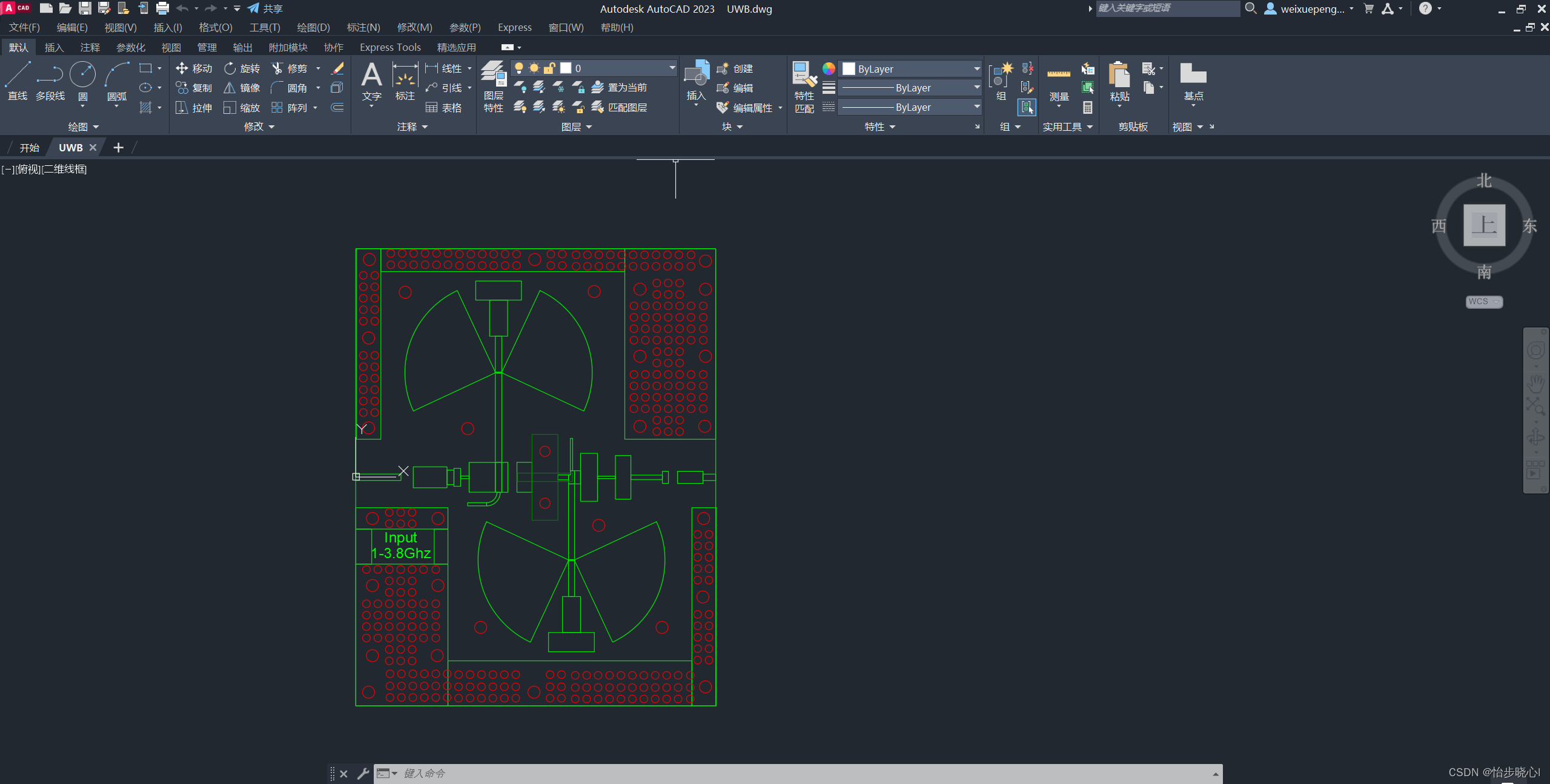
Task: Toggle the layer lock icon
Action: 549,68
